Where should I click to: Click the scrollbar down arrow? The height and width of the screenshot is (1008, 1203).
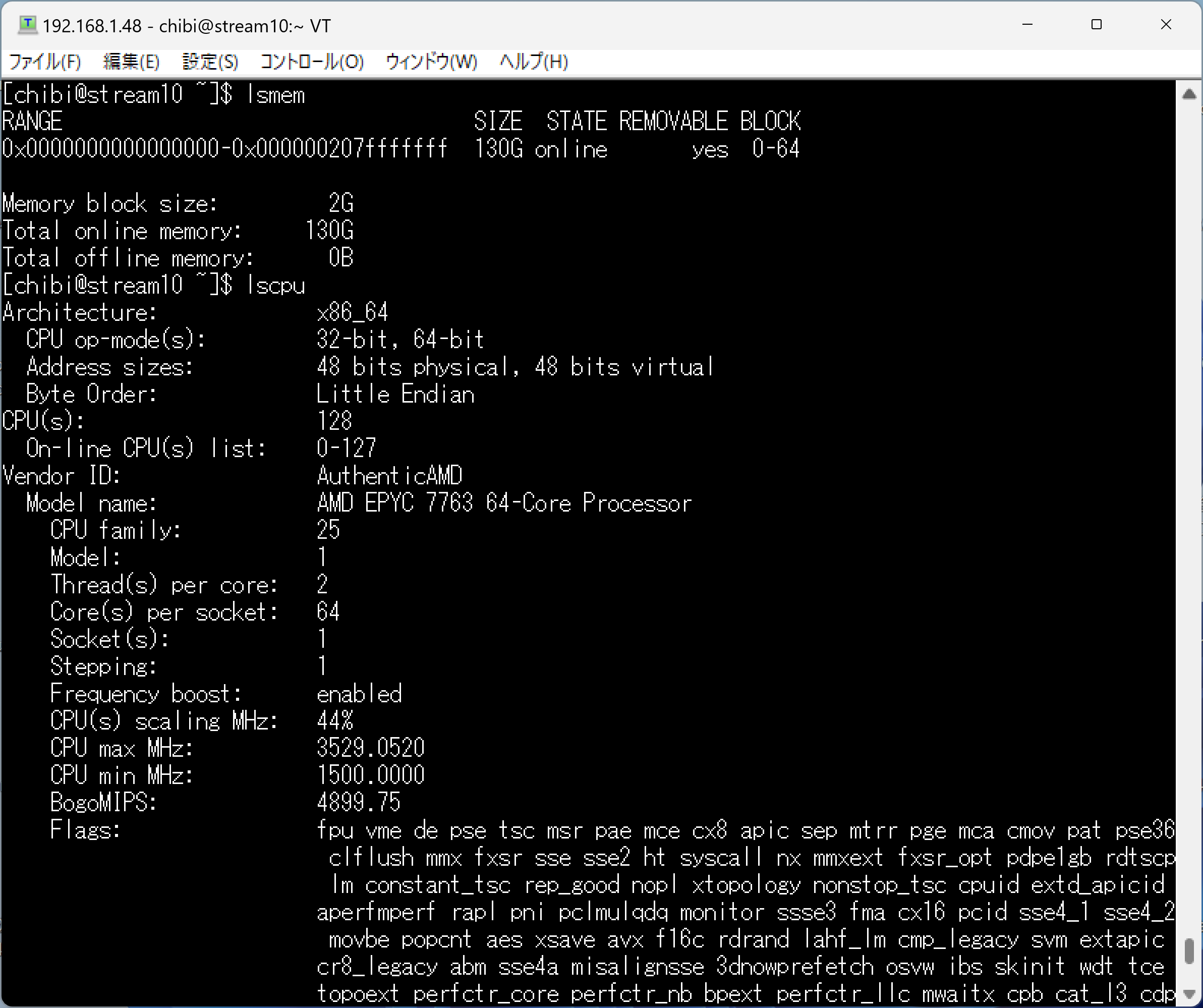pyautogui.click(x=1189, y=994)
